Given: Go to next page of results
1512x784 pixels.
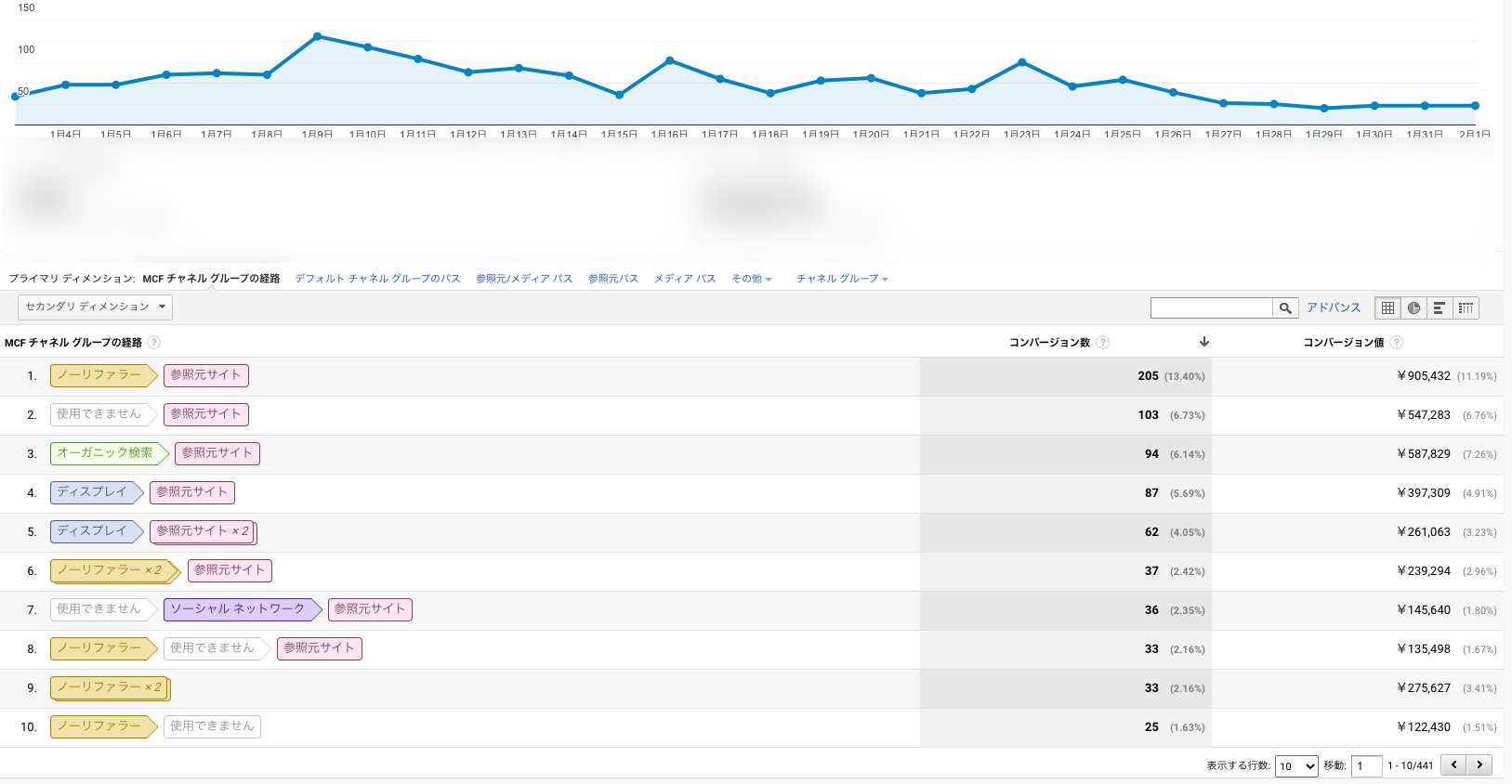Looking at the screenshot, I should (x=1479, y=765).
